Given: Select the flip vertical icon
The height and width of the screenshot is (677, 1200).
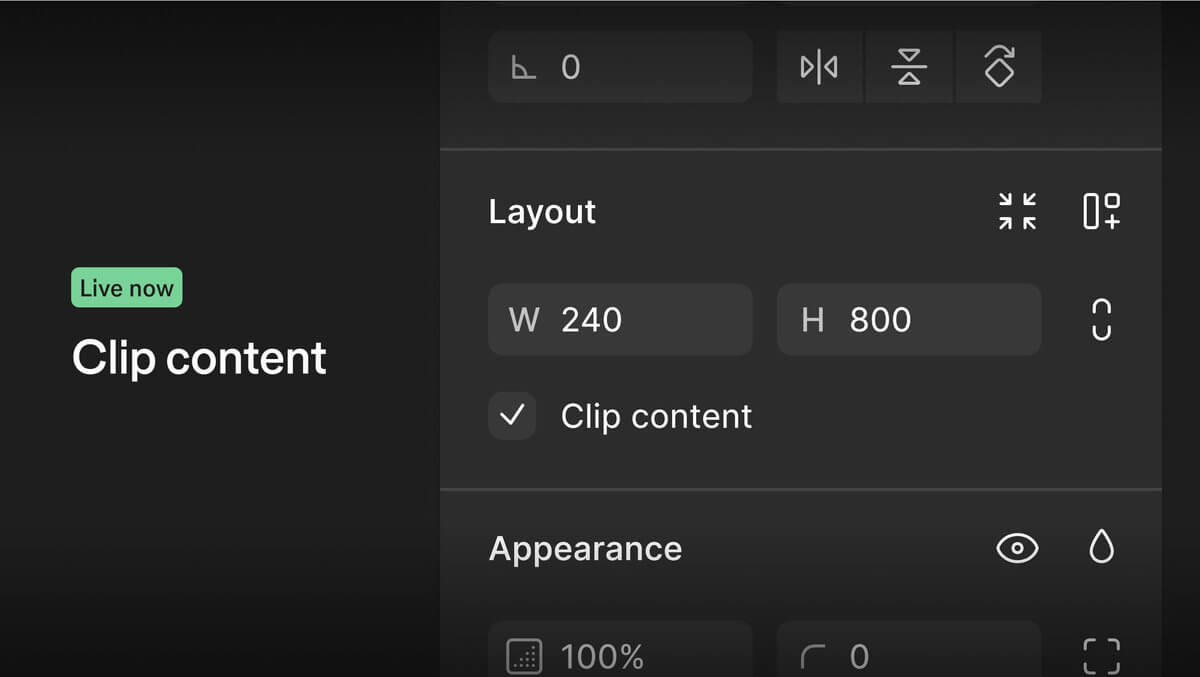Looking at the screenshot, I should pyautogui.click(x=909, y=66).
